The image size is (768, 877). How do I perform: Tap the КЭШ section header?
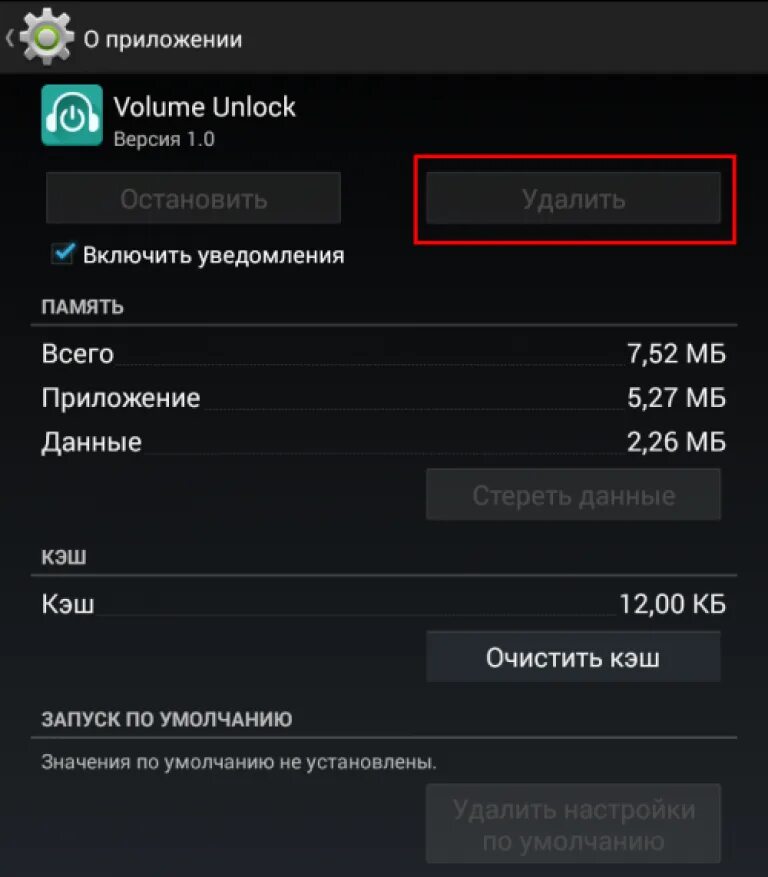coord(64,557)
